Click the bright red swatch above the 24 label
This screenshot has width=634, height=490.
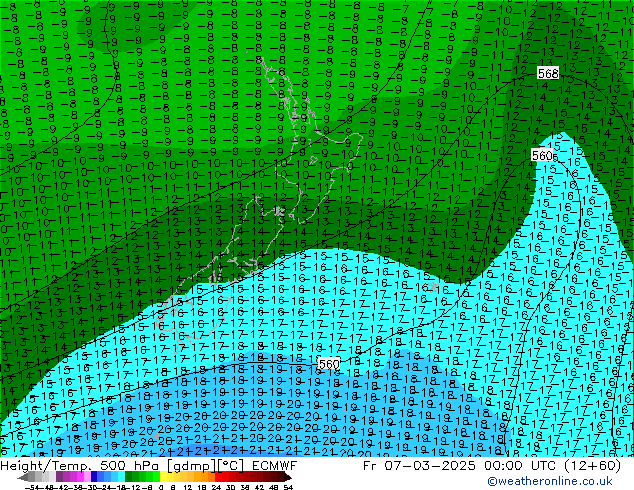point(218,478)
